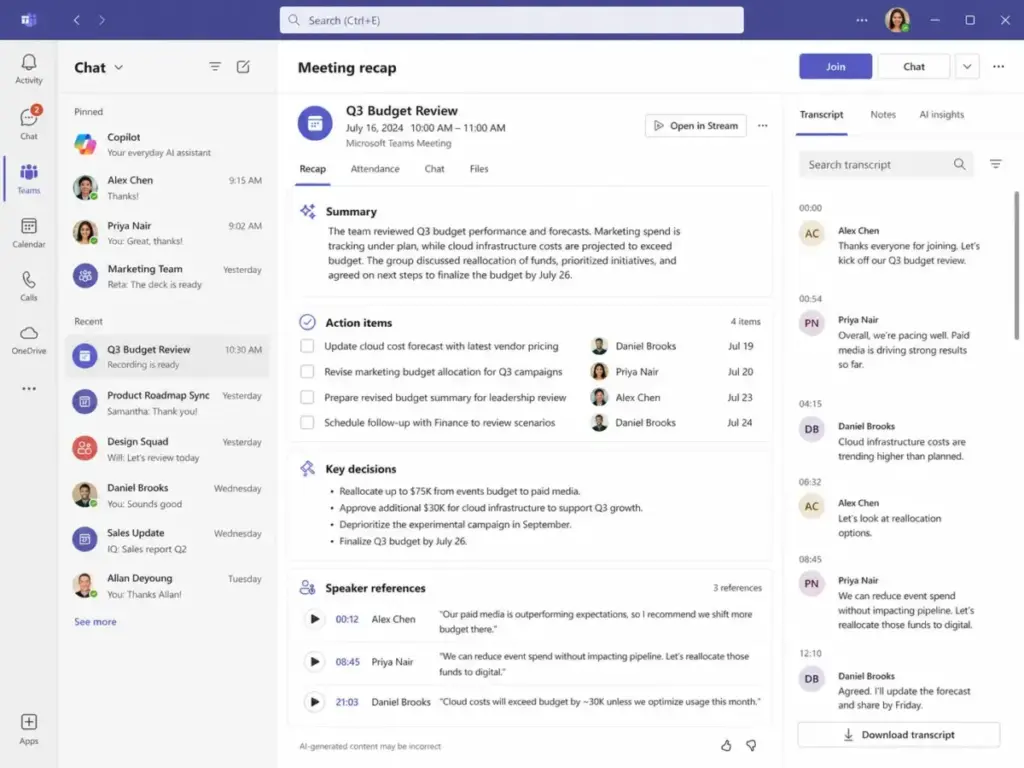Open the Apps plus icon

[x=29, y=728]
